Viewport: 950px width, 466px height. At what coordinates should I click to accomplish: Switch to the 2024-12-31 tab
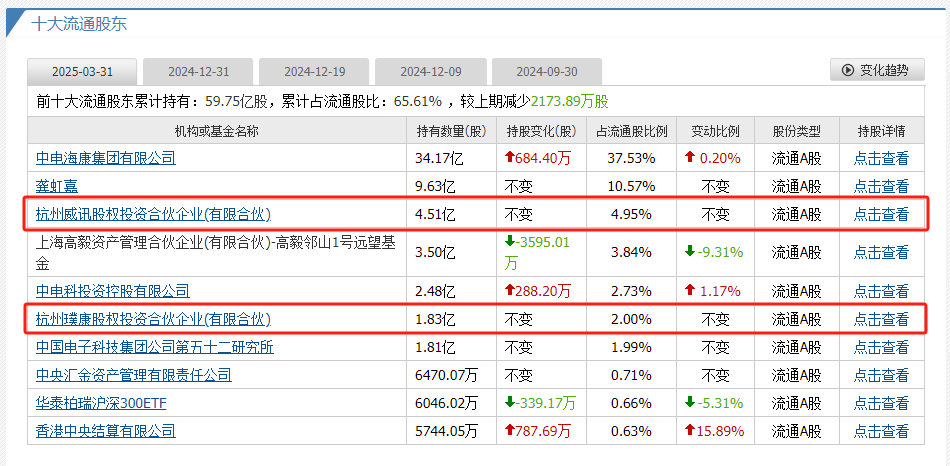pyautogui.click(x=198, y=72)
